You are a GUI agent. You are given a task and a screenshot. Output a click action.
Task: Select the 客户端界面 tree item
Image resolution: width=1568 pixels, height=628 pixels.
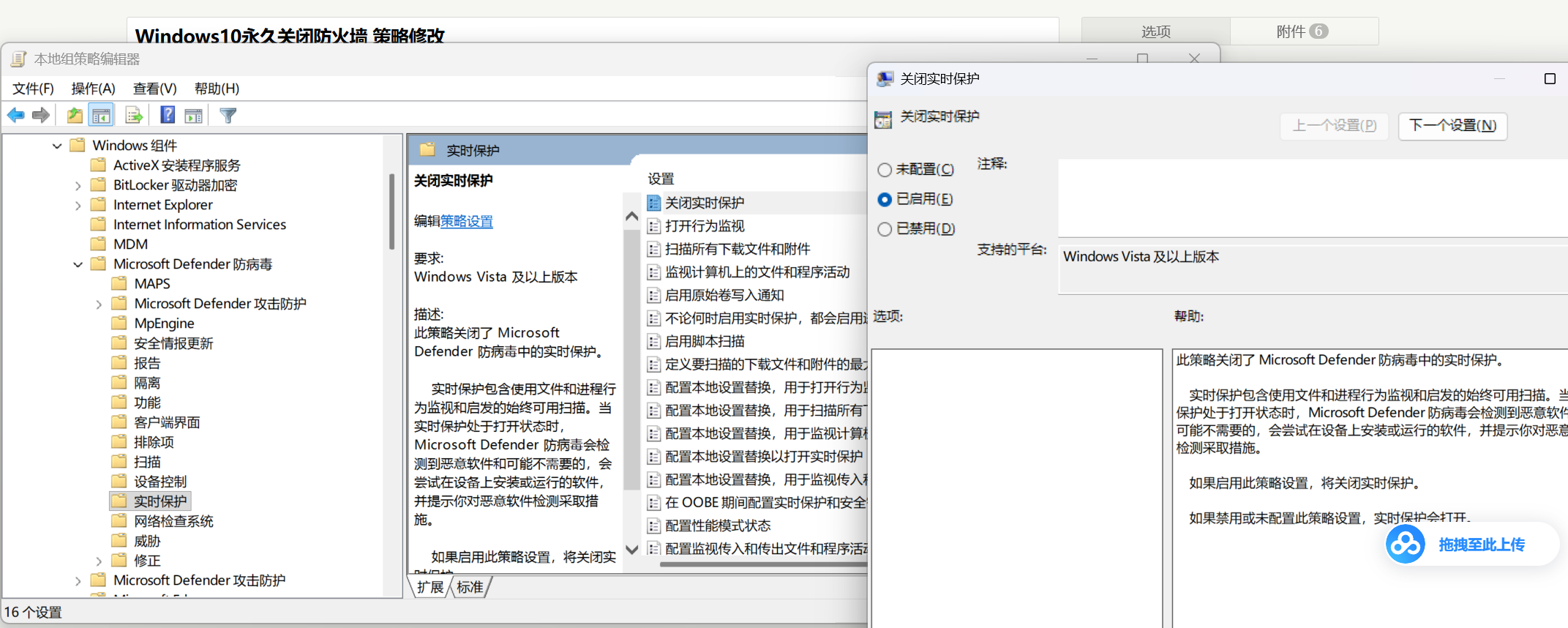(167, 422)
